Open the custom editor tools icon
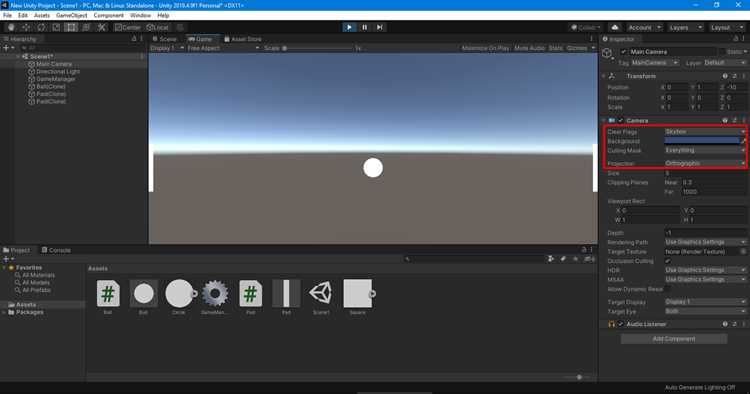750x394 pixels. click(102, 27)
